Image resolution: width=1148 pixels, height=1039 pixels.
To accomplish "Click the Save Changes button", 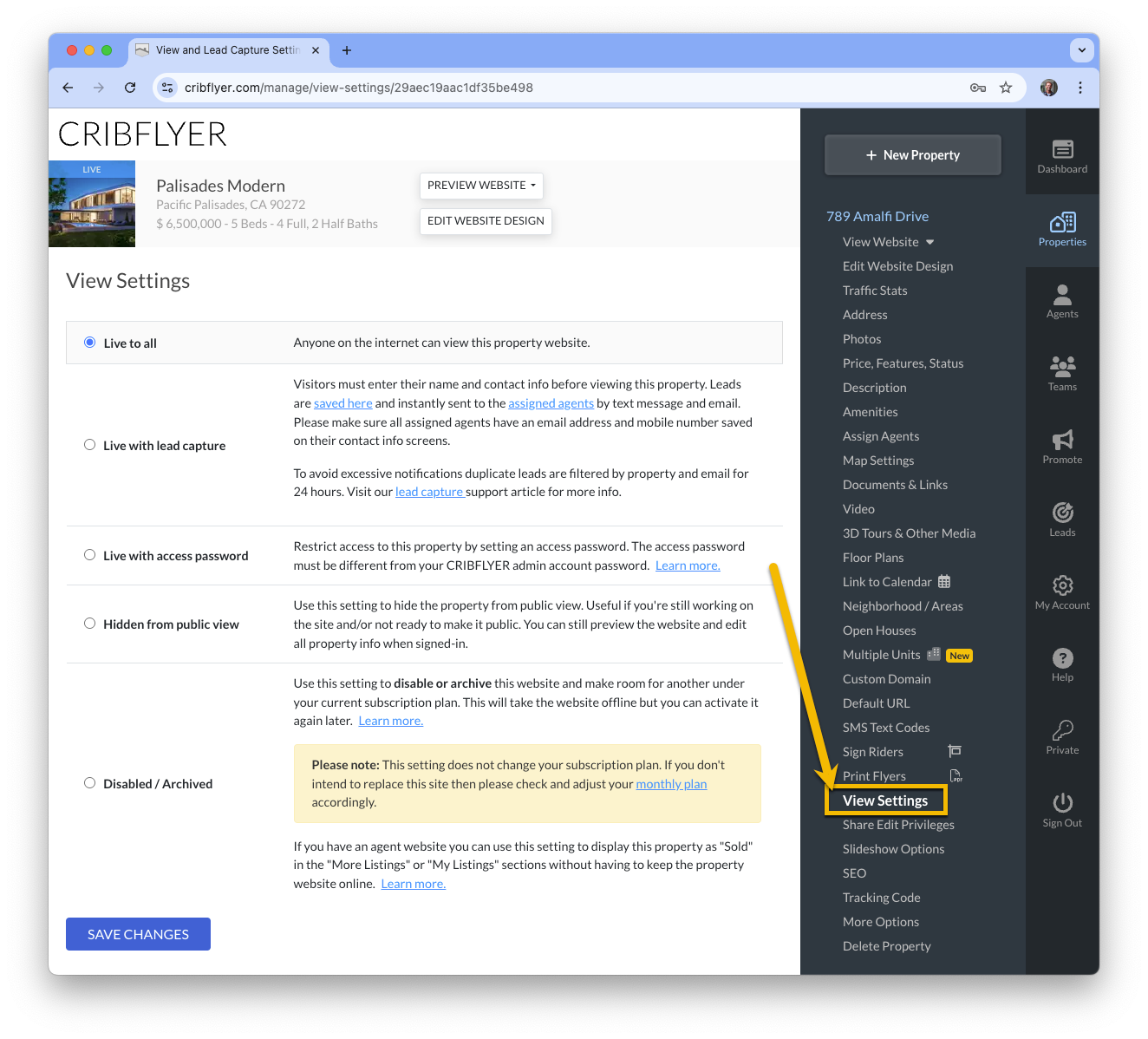I will (x=138, y=934).
